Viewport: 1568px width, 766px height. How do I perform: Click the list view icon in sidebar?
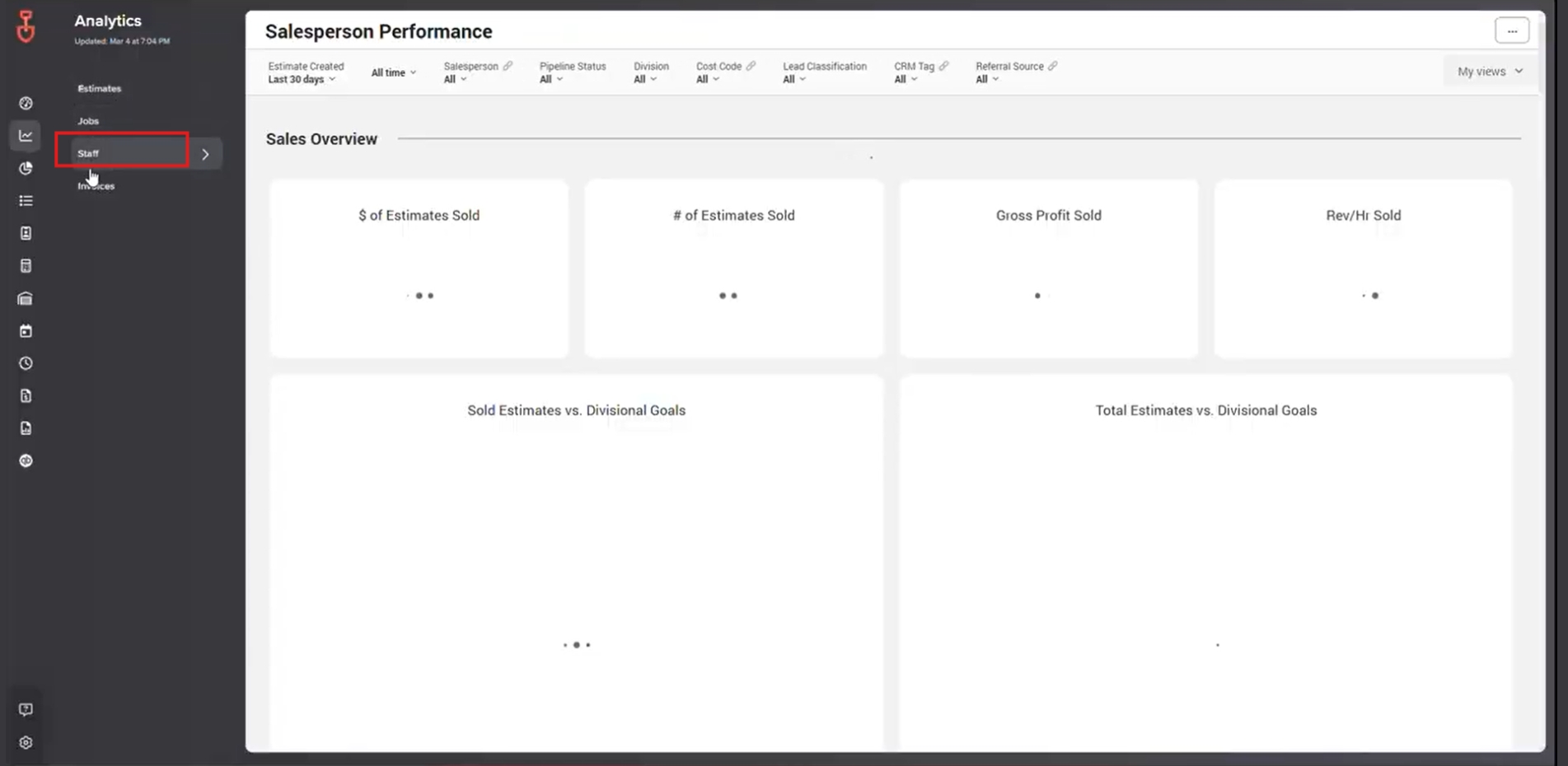tap(26, 200)
